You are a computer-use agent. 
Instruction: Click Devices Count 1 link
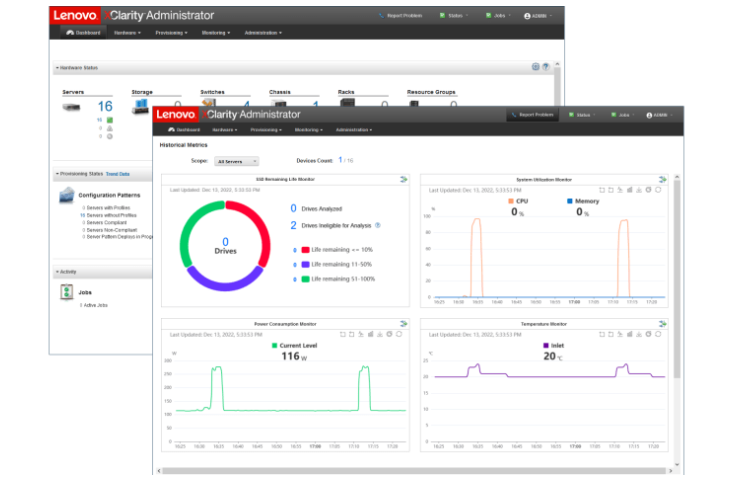tap(340, 160)
